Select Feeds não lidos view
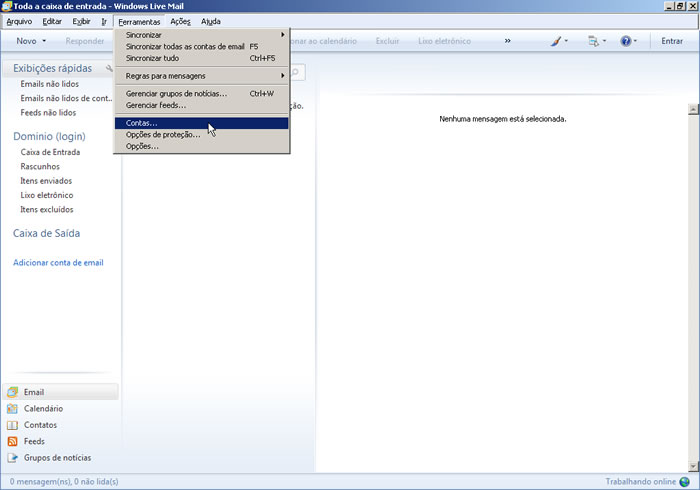 48,112
